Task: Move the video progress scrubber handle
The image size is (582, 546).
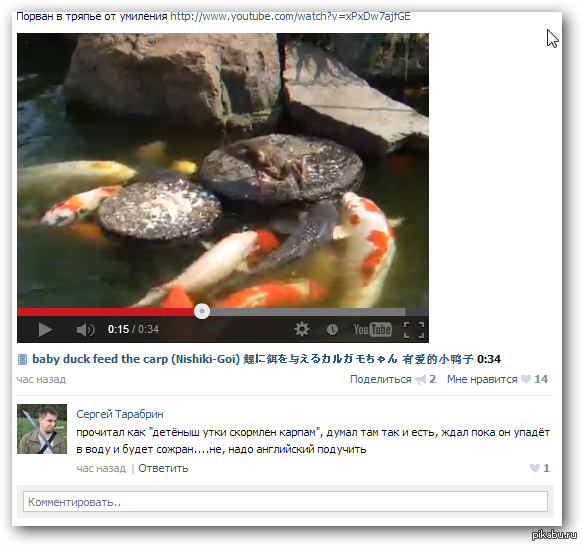Action: pos(202,311)
